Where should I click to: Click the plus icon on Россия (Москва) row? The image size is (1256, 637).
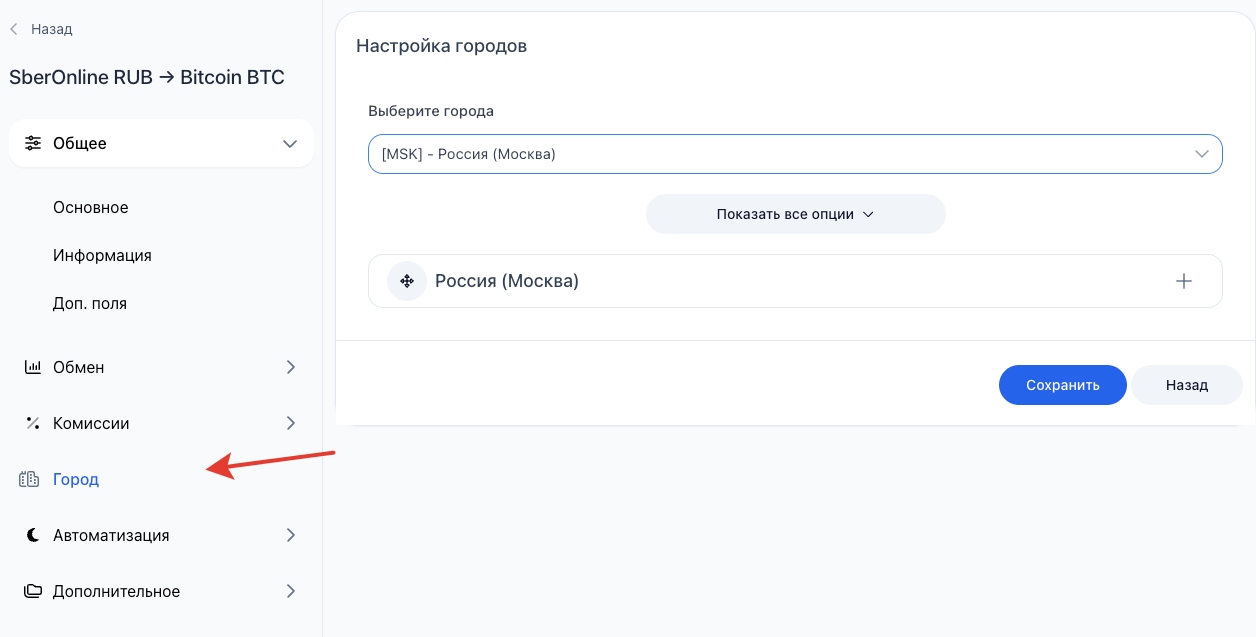[1184, 281]
